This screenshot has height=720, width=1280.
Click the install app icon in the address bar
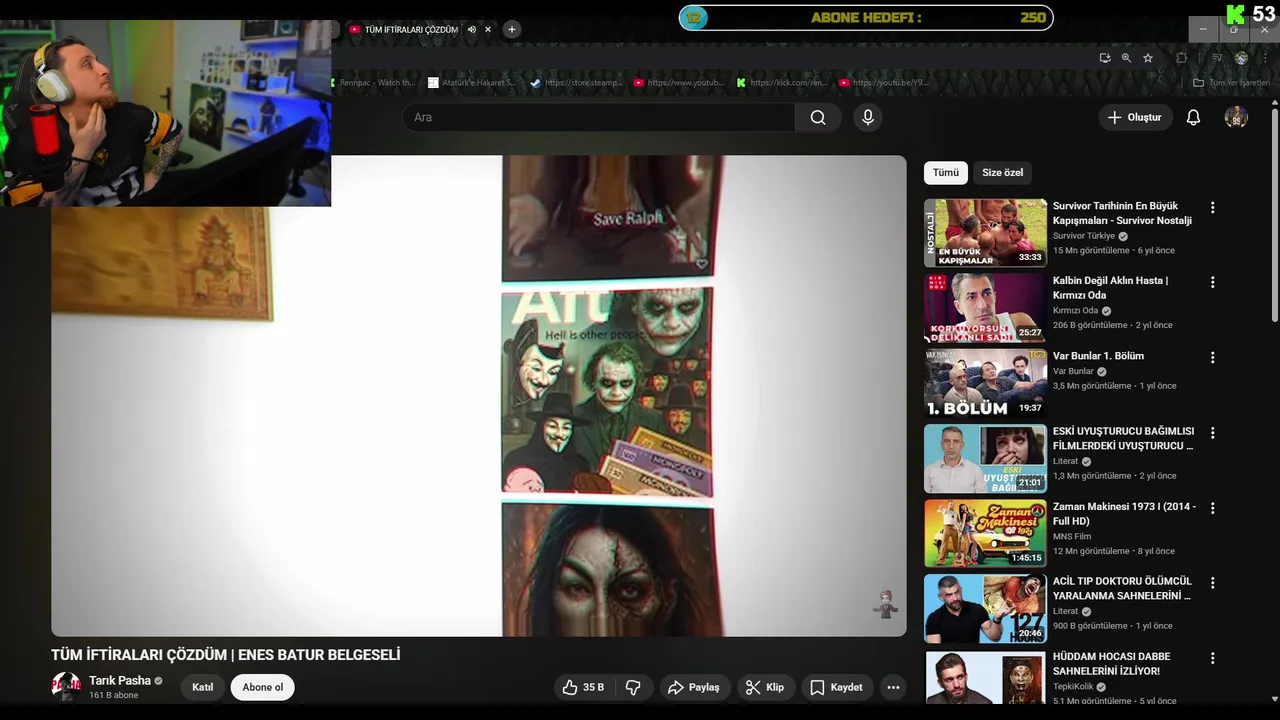pyautogui.click(x=1104, y=58)
